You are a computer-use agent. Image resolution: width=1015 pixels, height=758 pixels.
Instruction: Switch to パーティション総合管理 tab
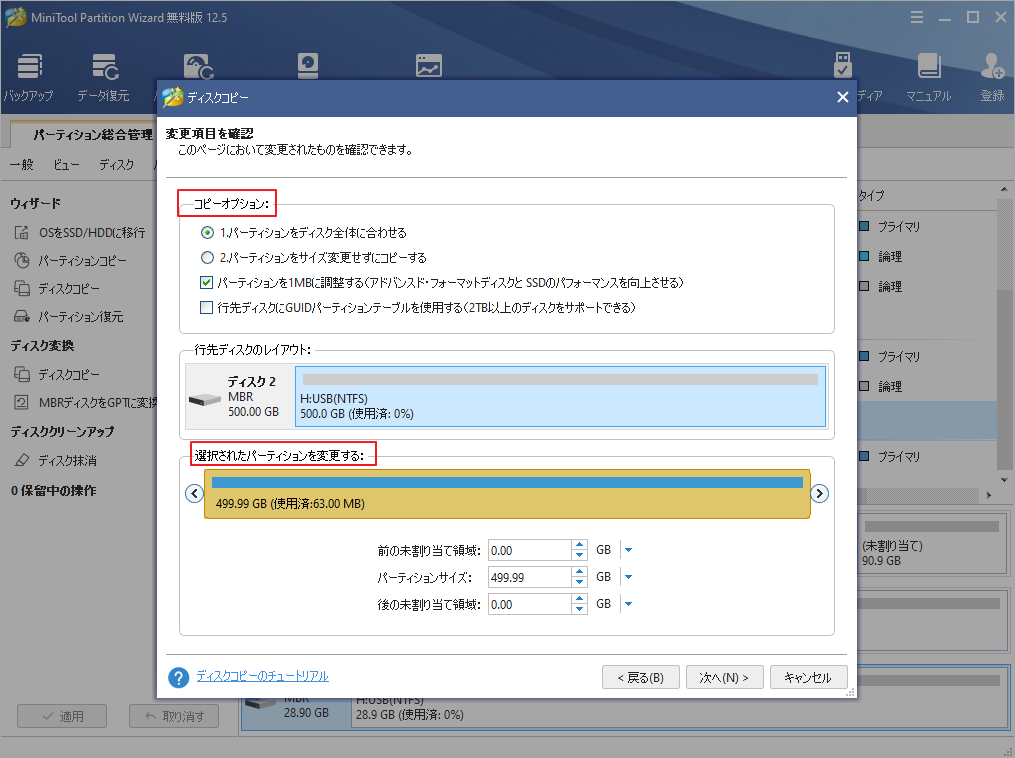point(92,135)
